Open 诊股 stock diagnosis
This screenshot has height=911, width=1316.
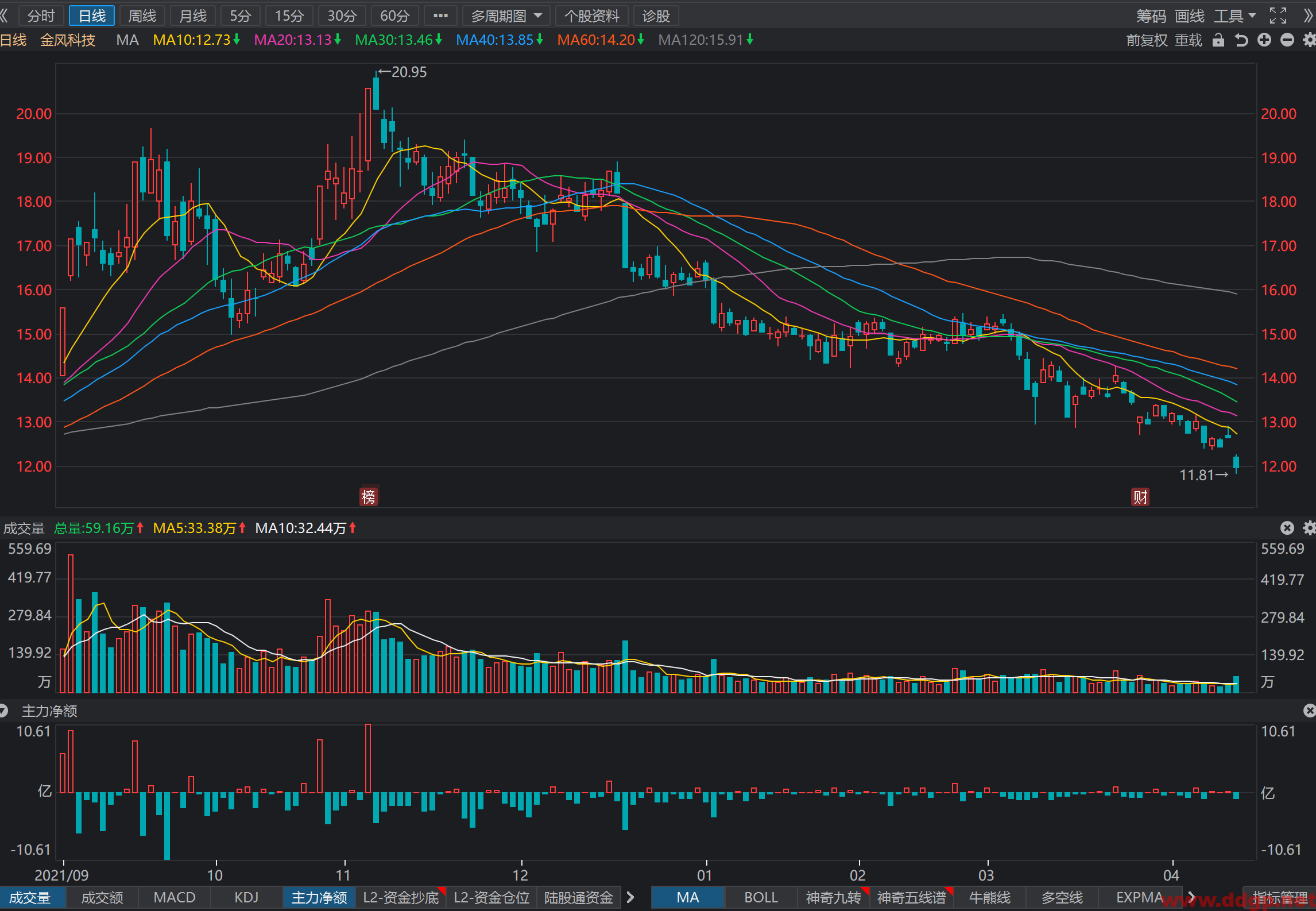coord(656,16)
